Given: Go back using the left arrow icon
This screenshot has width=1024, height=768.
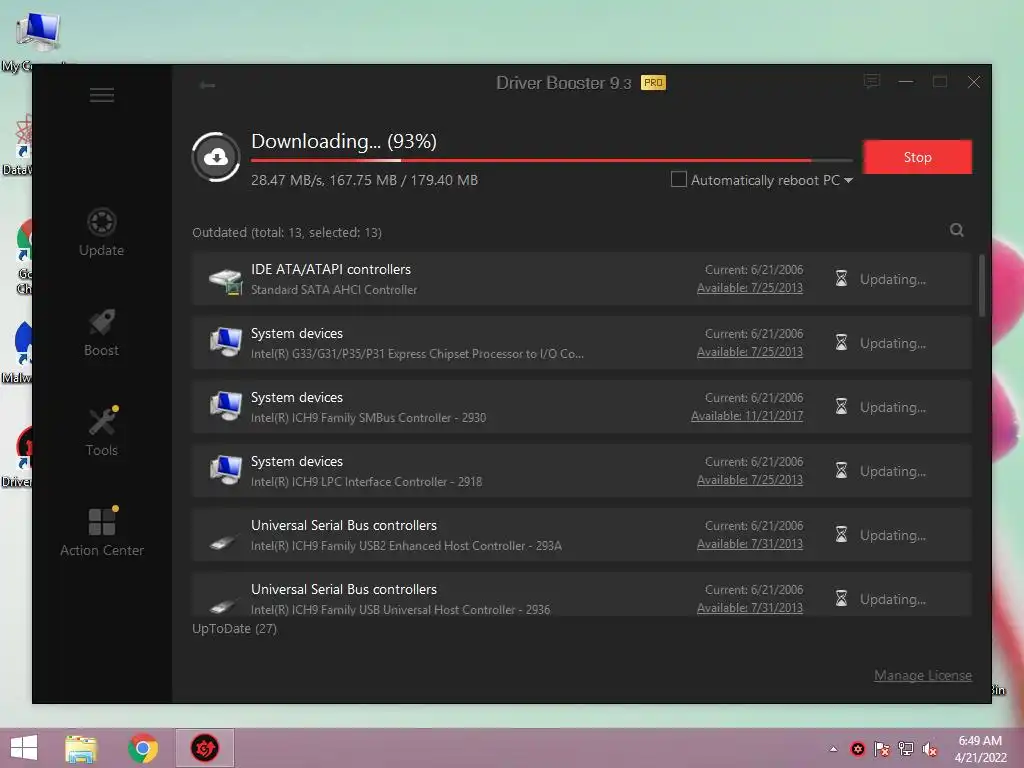Looking at the screenshot, I should [207, 85].
